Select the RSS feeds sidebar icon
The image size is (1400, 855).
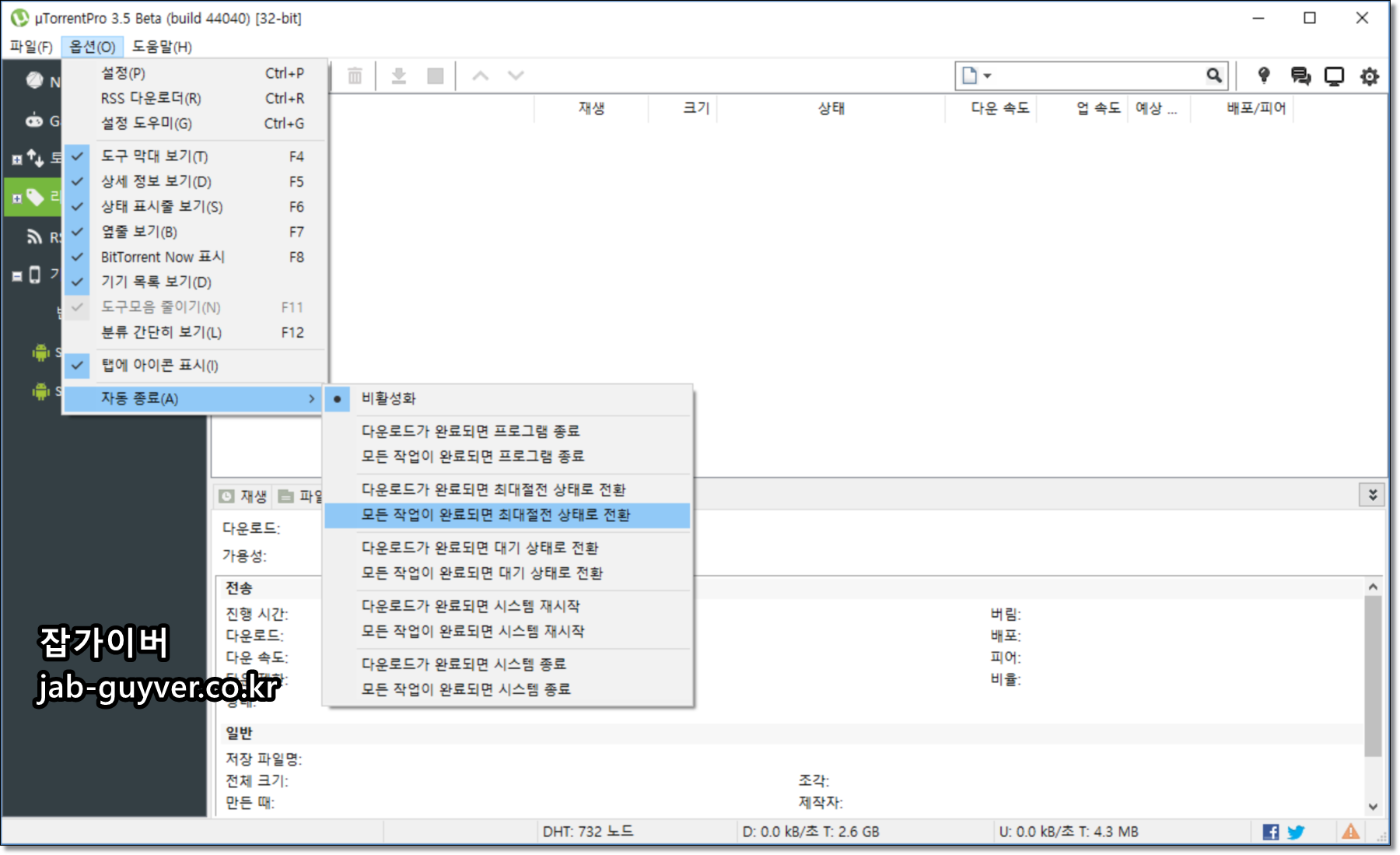coord(34,237)
